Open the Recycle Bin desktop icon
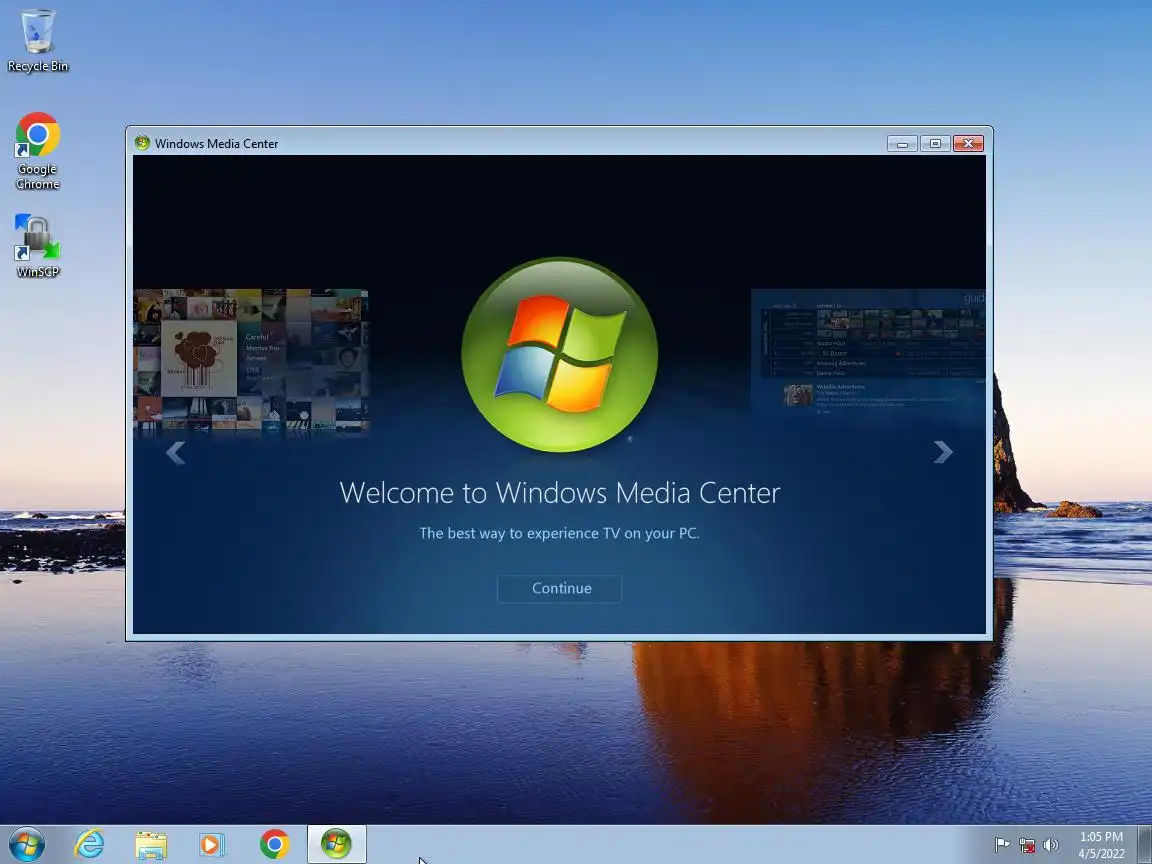The width and height of the screenshot is (1152, 864). point(37,41)
